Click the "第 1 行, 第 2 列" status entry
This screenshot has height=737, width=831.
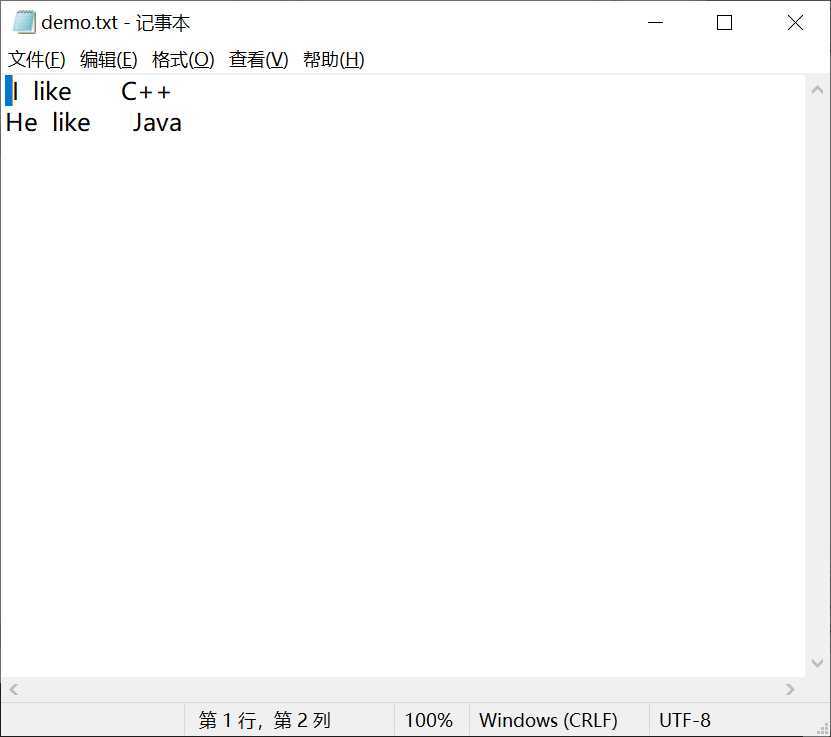click(264, 720)
